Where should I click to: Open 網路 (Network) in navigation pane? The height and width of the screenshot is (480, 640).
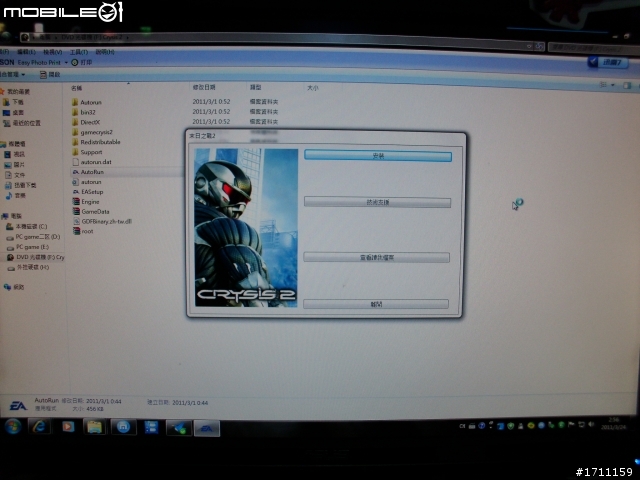(x=14, y=287)
